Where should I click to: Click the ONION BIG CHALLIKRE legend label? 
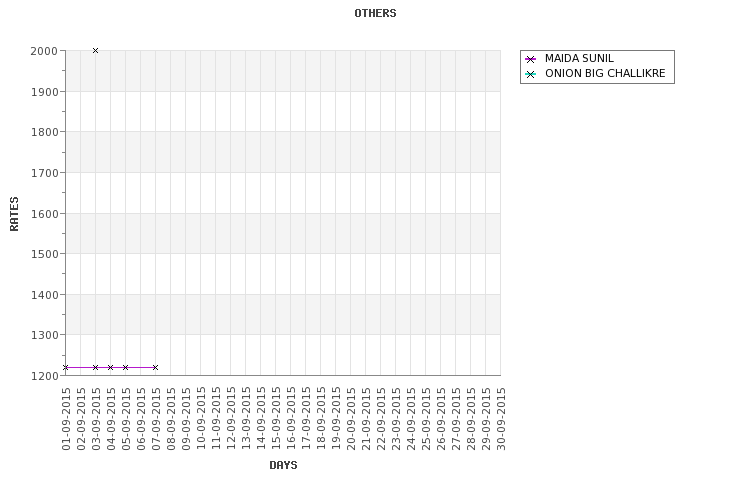(604, 74)
